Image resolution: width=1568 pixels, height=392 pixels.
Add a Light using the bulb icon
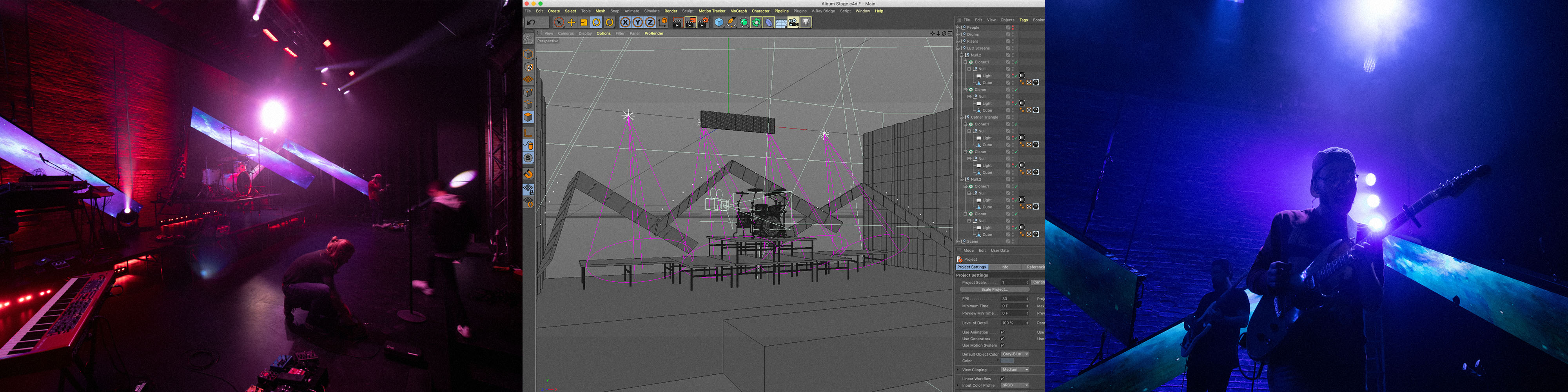806,22
